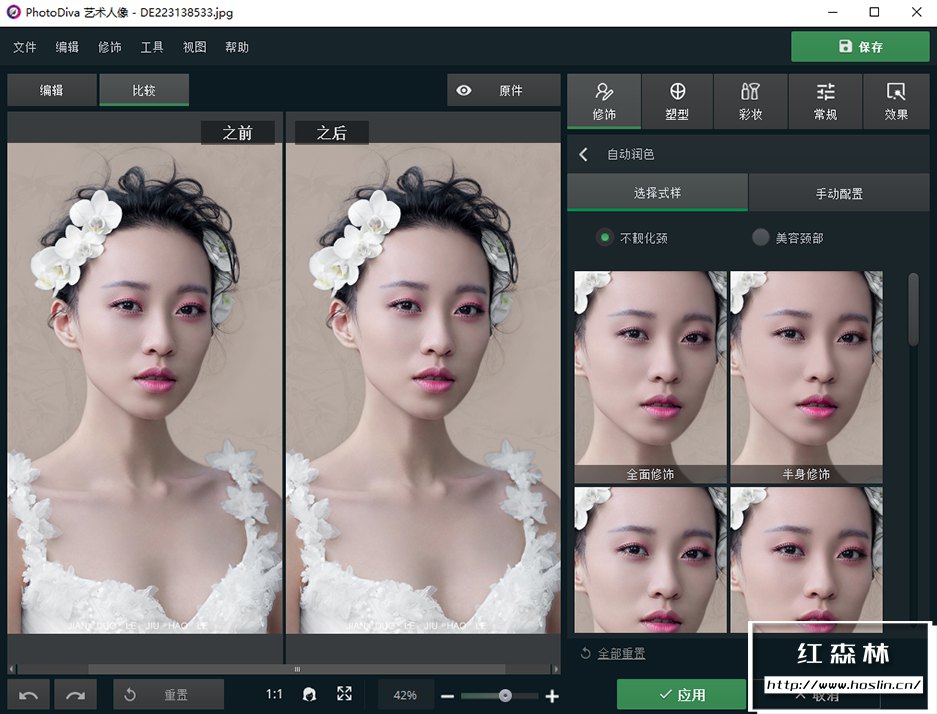Open the 42% zoom level box
Image resolution: width=937 pixels, height=714 pixels.
pos(405,695)
